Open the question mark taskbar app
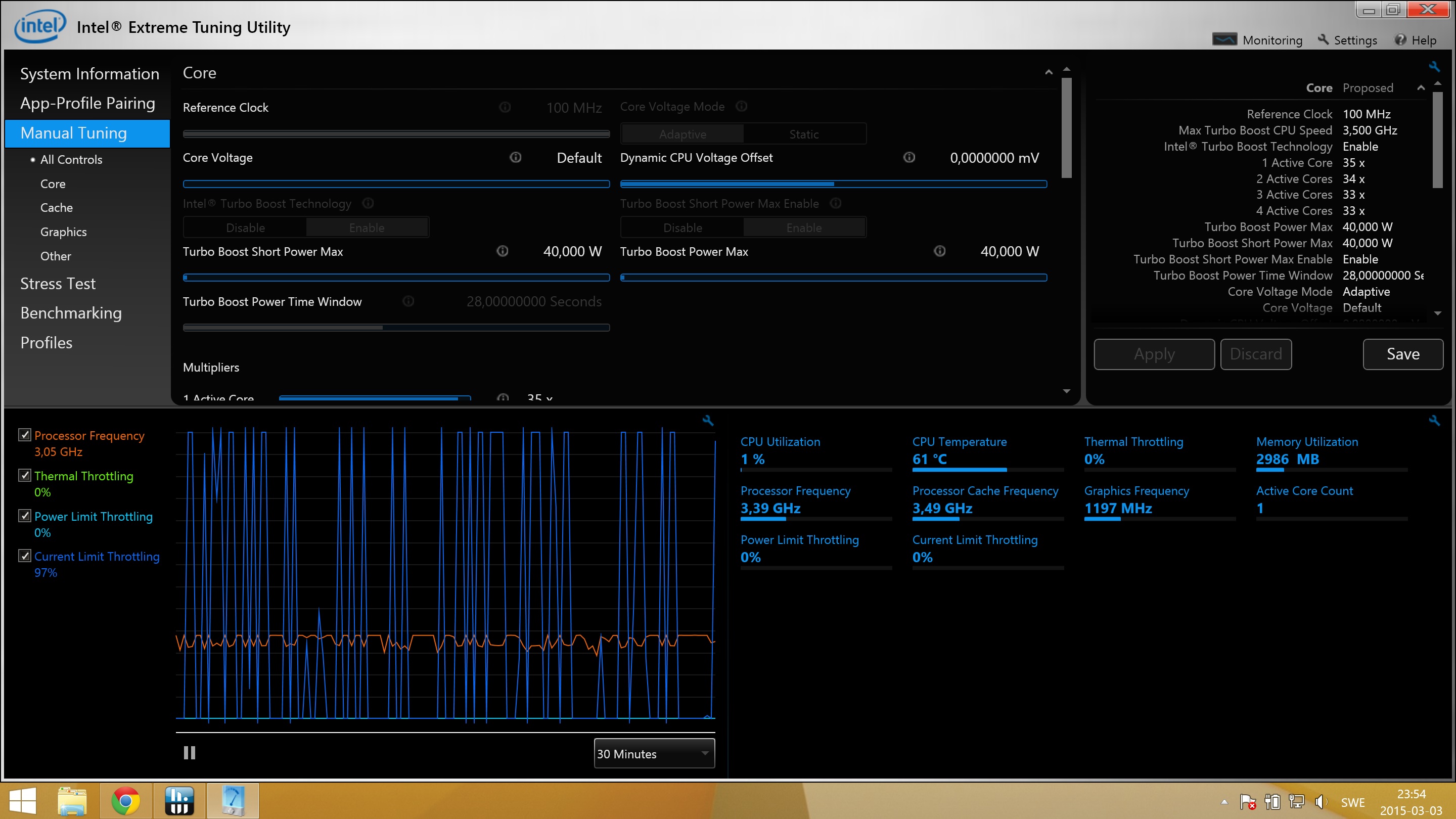1456x819 pixels. click(233, 801)
